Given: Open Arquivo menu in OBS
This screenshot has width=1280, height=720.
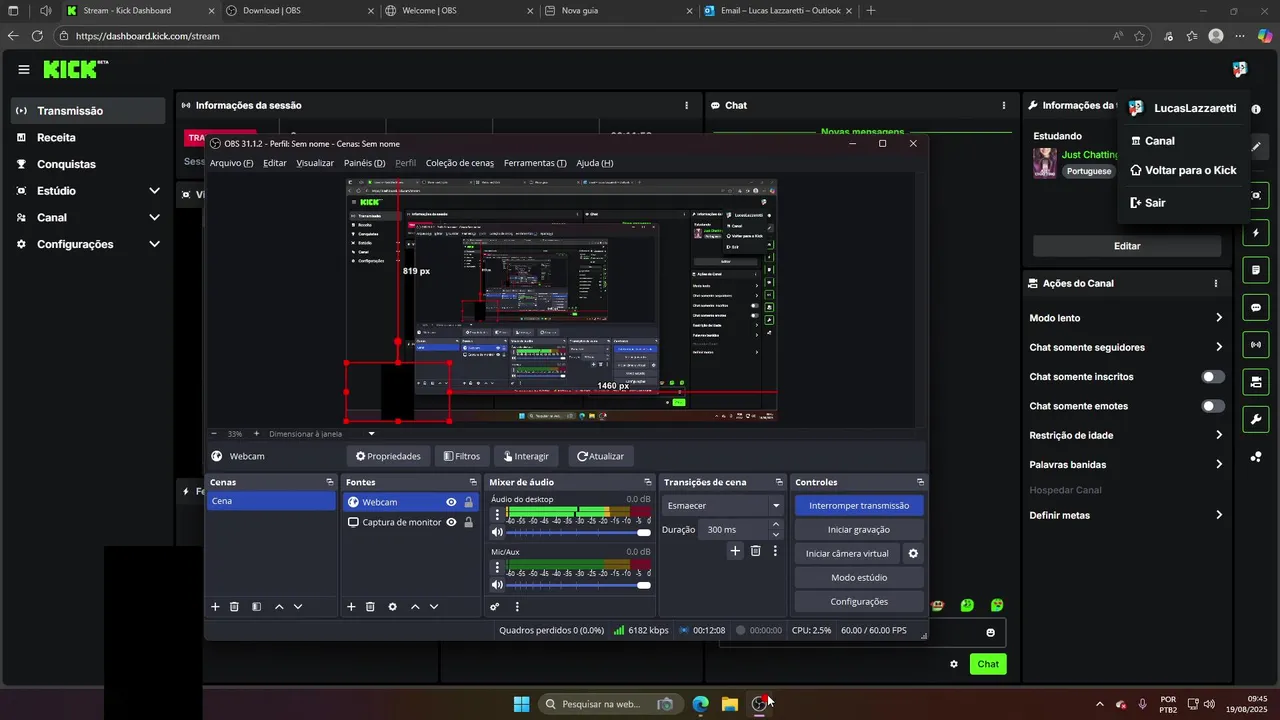Looking at the screenshot, I should tap(231, 163).
